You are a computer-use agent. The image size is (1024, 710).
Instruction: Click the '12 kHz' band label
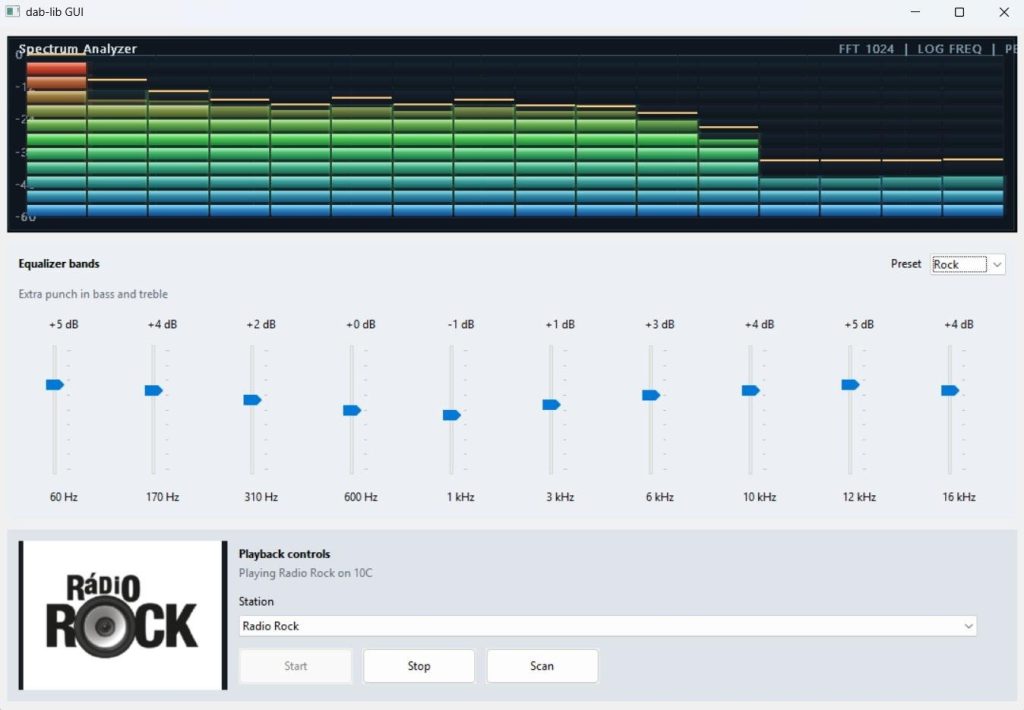pos(859,497)
